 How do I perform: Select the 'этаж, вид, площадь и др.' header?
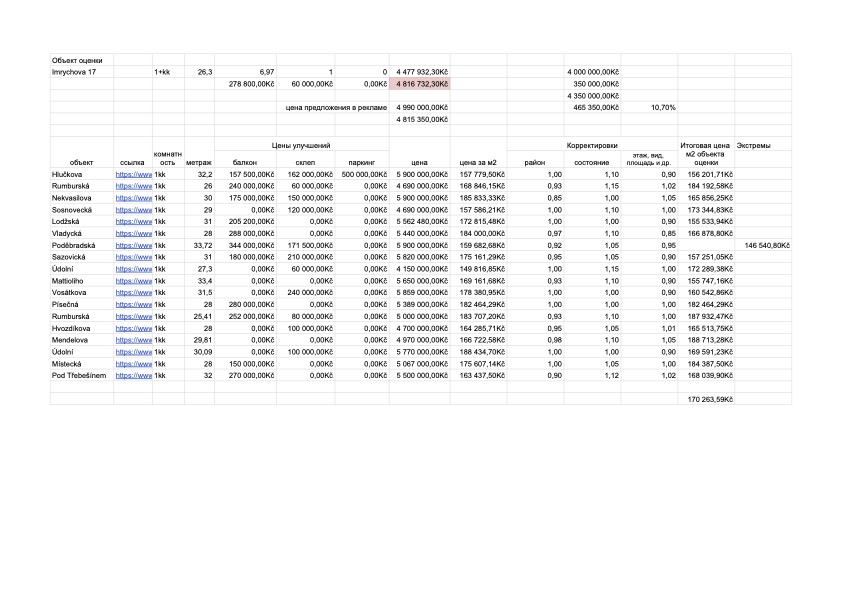(648, 159)
